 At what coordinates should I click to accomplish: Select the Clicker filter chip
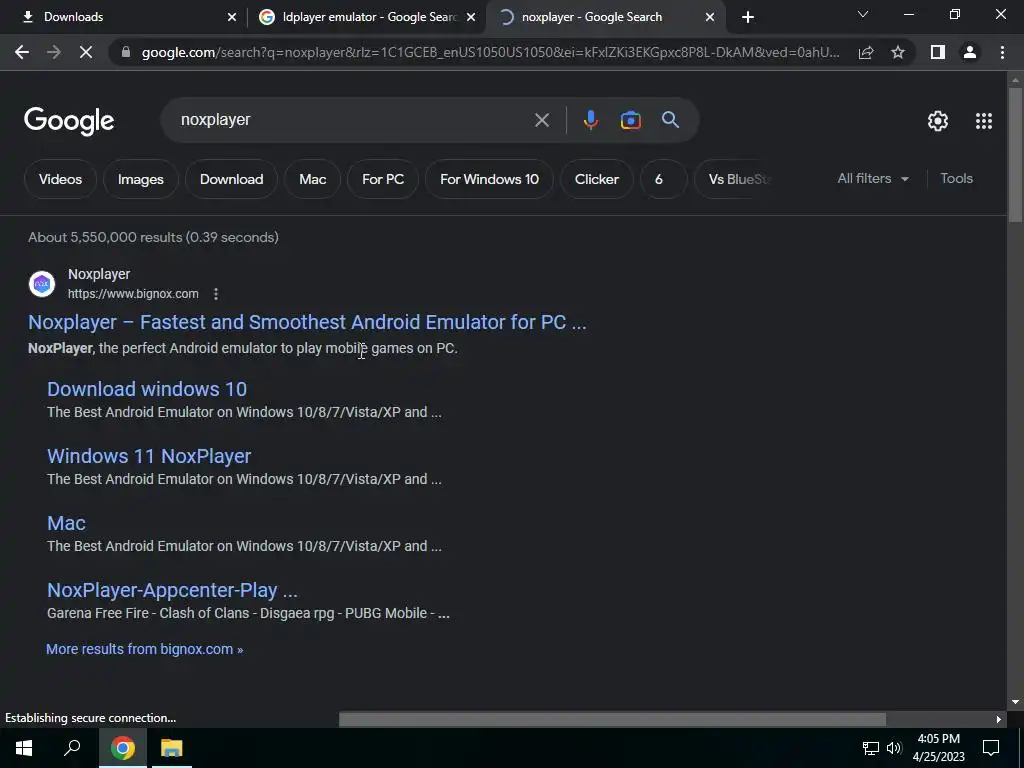pos(596,179)
